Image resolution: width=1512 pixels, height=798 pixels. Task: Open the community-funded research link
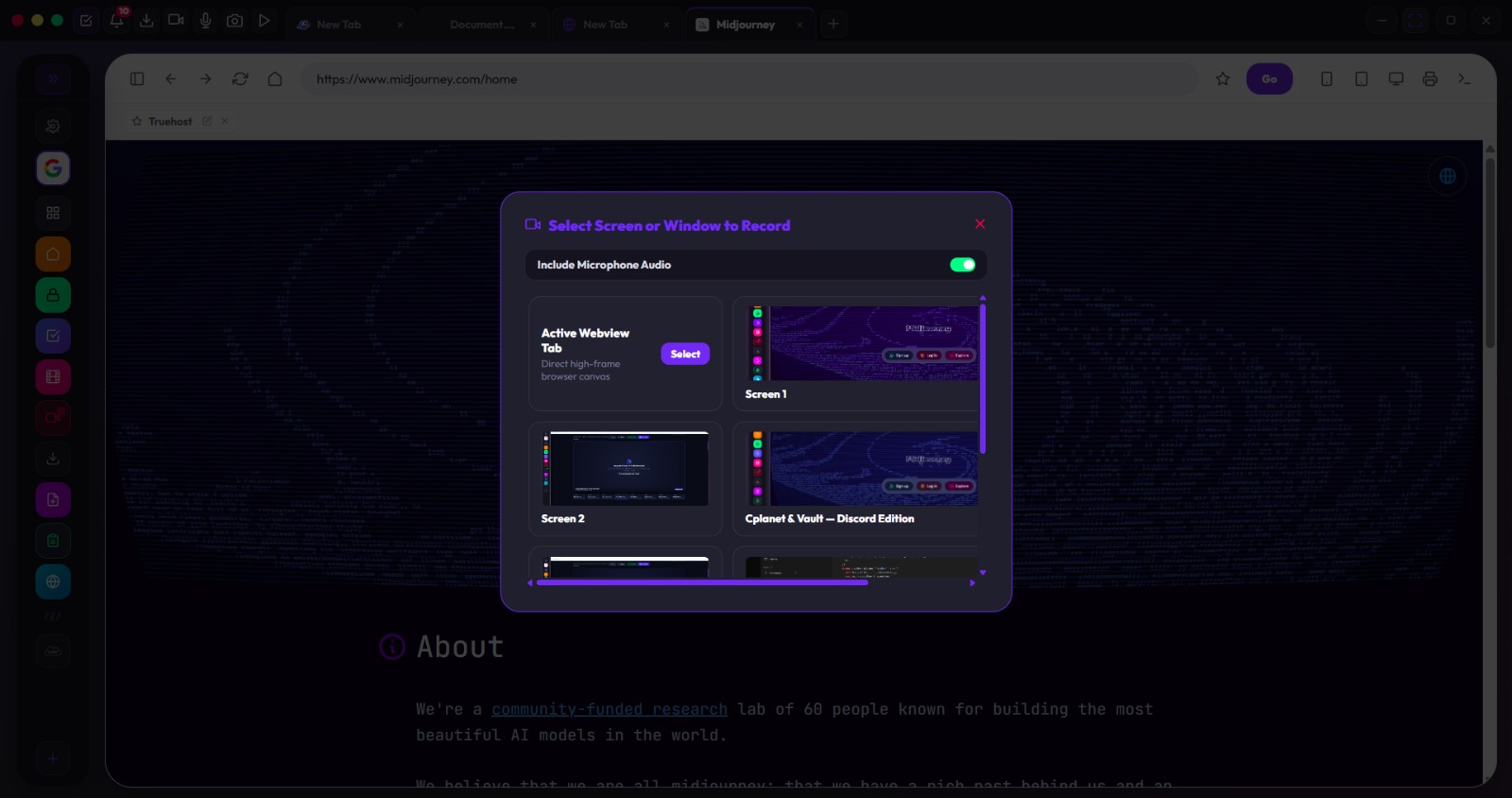[610, 709]
